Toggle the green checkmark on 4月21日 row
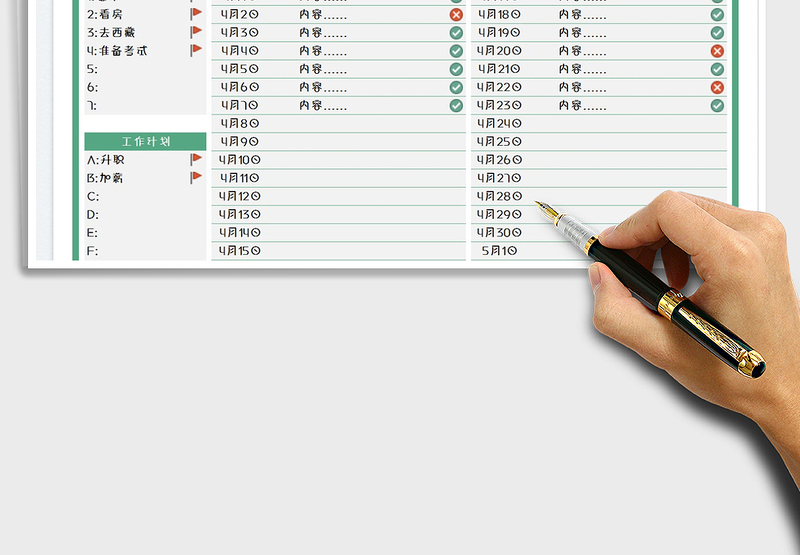 coord(717,69)
